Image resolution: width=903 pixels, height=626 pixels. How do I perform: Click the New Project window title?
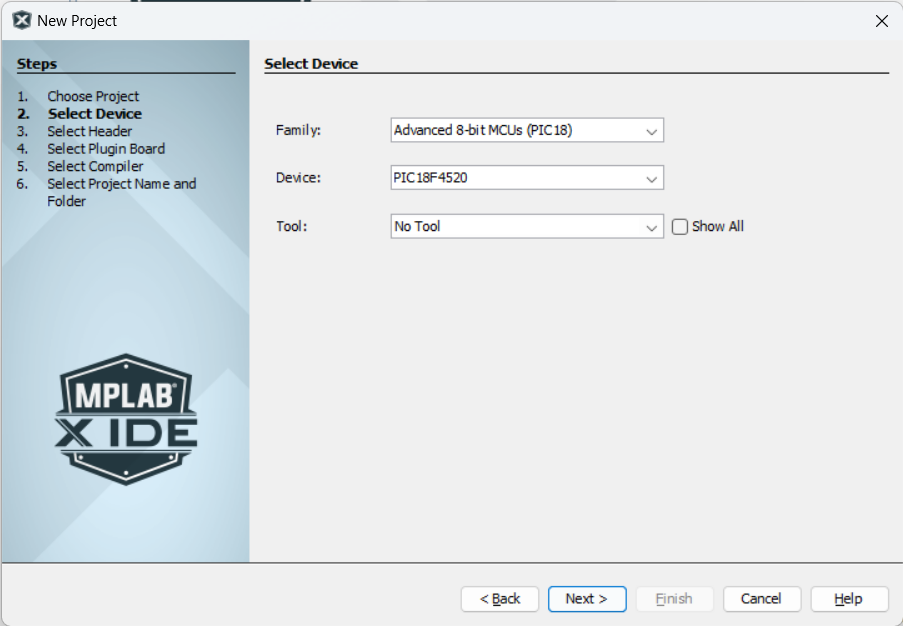click(x=77, y=21)
